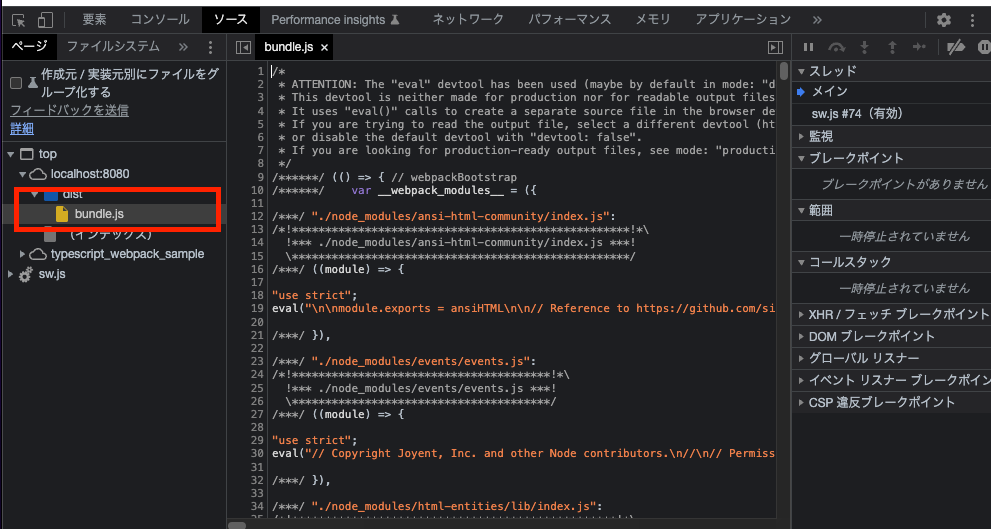Open the navigator pane three-dot menu

pyautogui.click(x=211, y=47)
